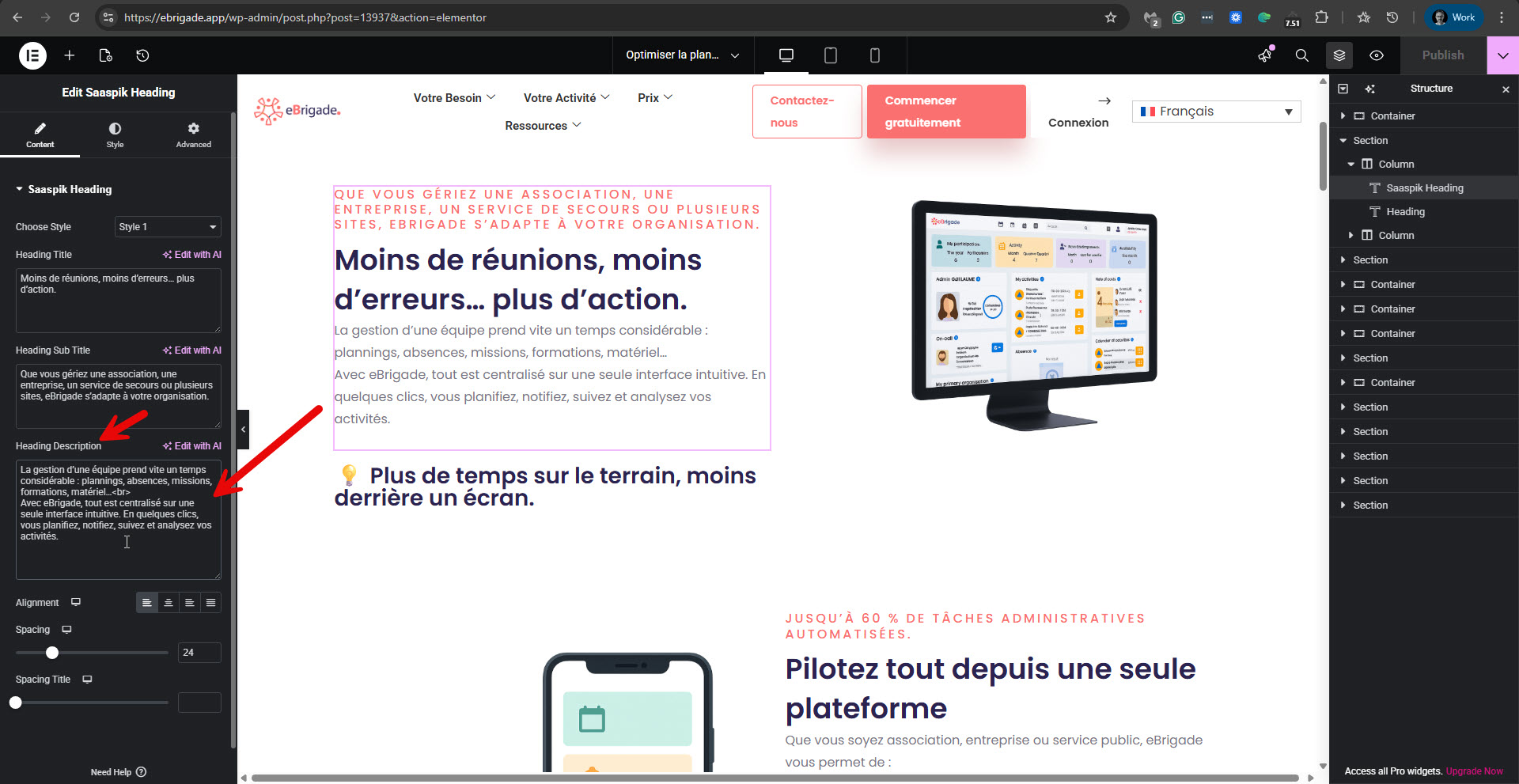1519x784 pixels.
Task: Click the Need Help link
Action: (x=119, y=772)
